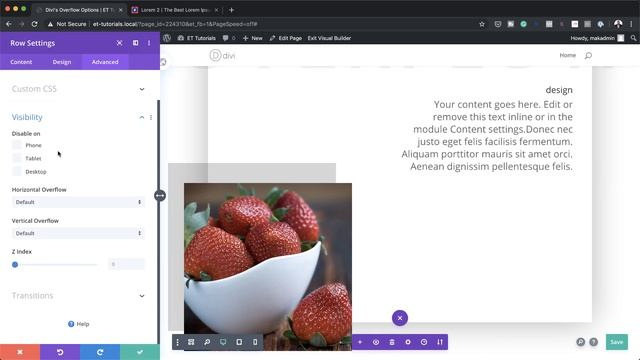
Task: Open a new browser tab
Action: point(231,10)
